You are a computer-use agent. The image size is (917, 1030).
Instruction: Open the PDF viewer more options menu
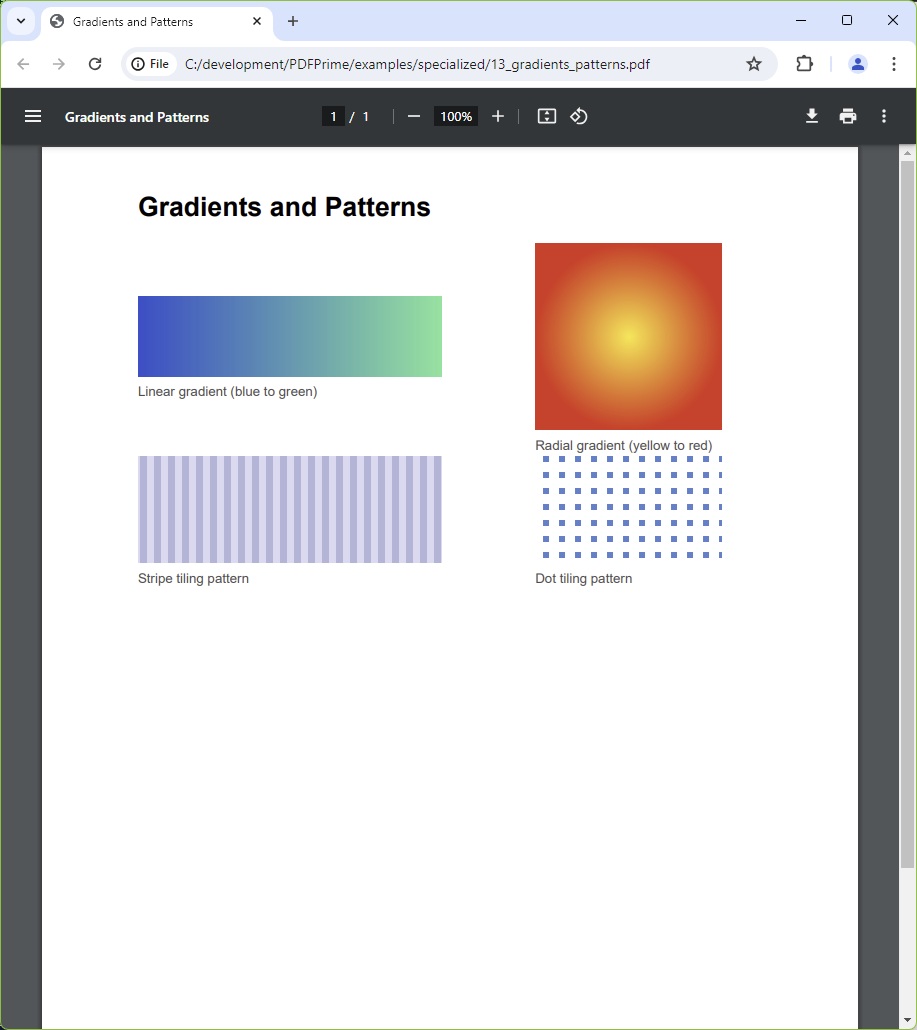pos(884,116)
